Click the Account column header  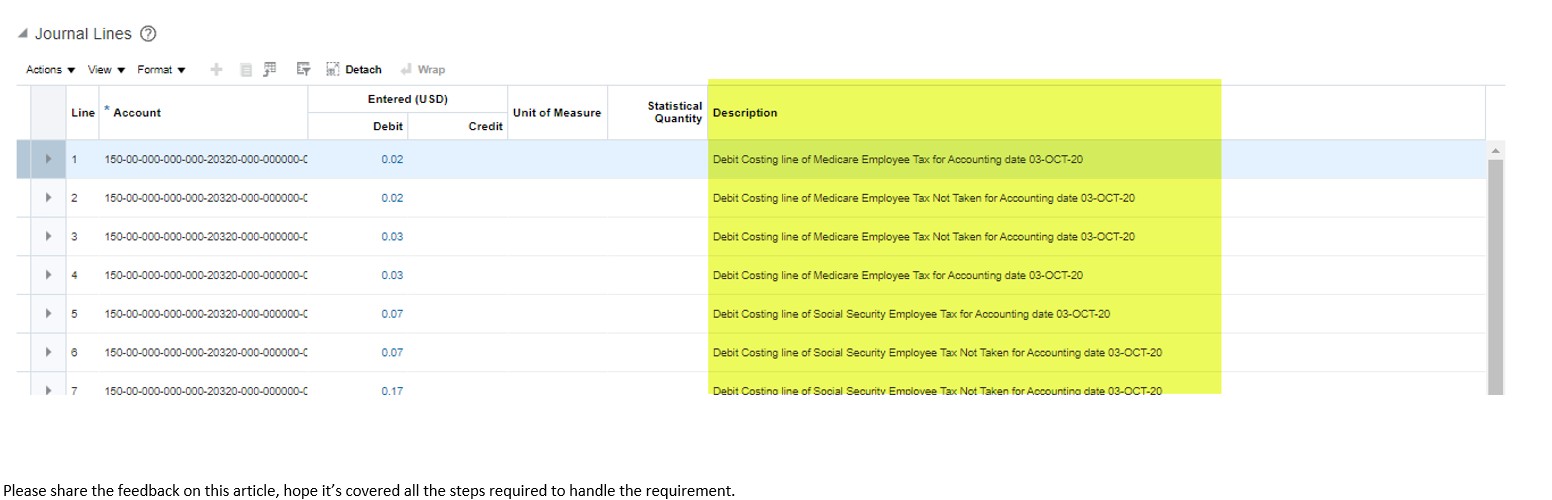point(137,113)
